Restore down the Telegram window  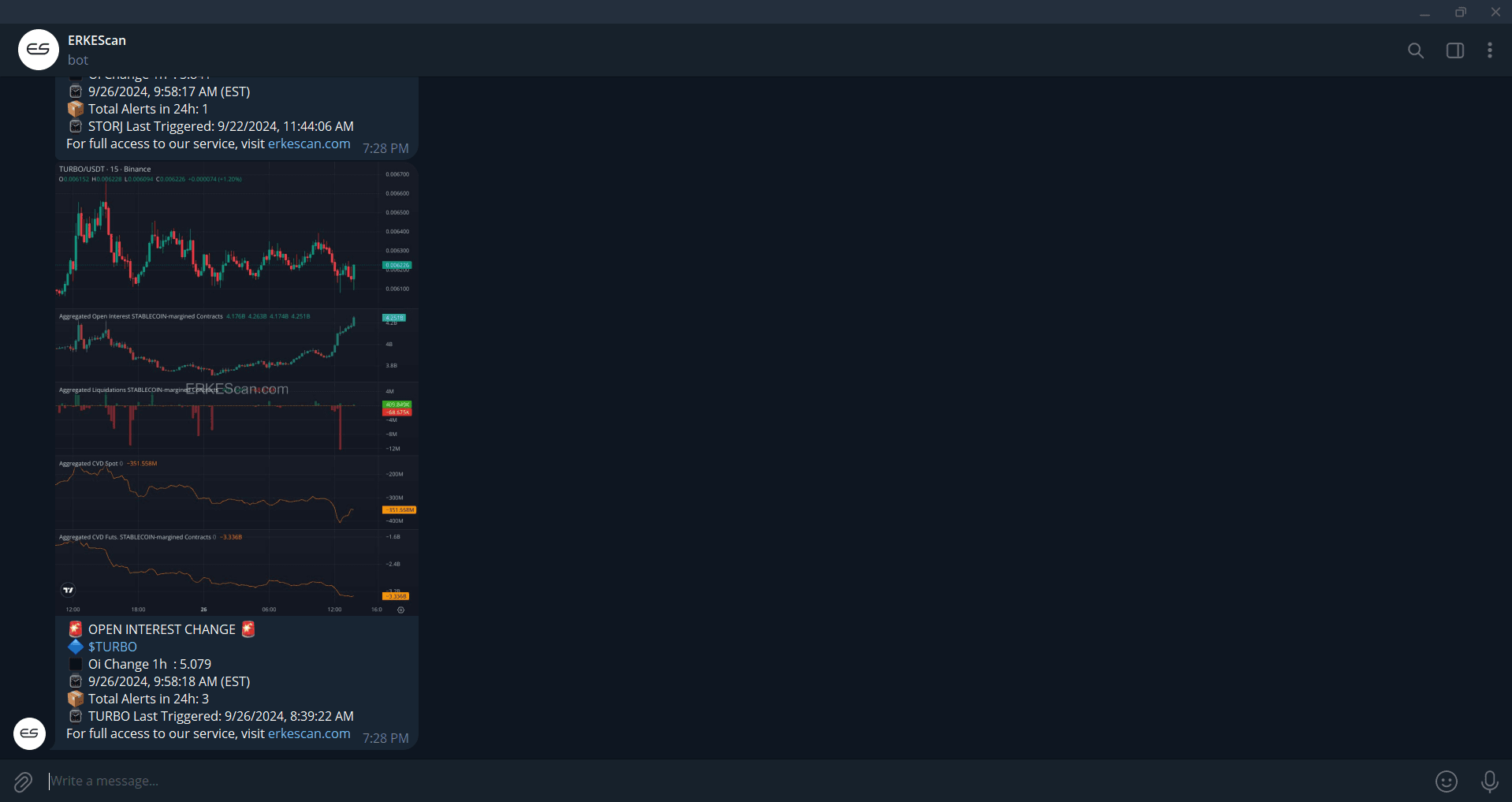point(1460,12)
